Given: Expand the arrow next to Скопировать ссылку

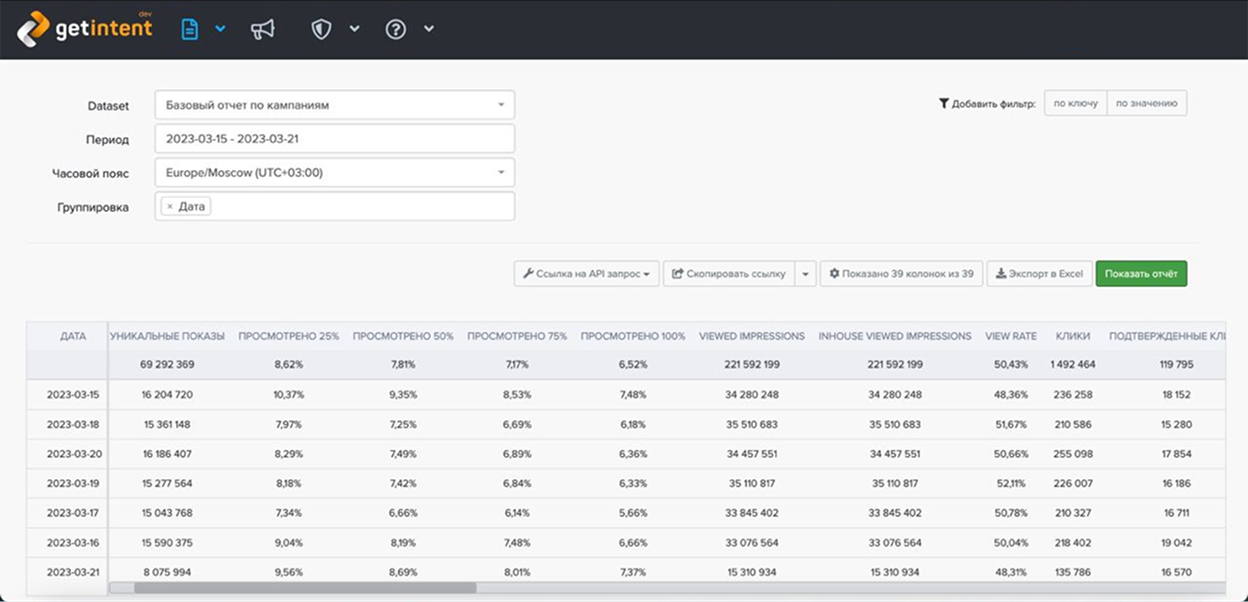Looking at the screenshot, I should 806,274.
